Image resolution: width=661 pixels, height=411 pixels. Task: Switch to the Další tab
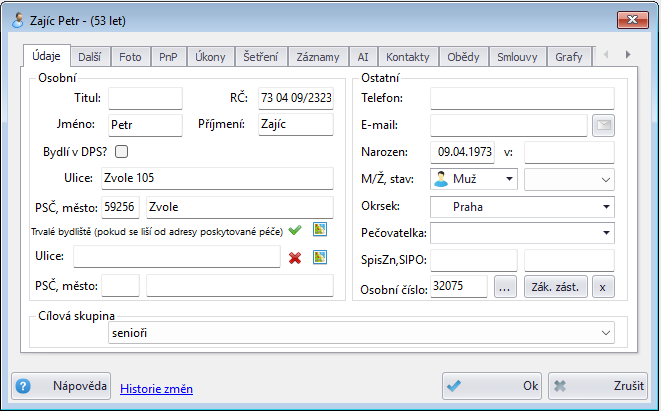(90, 57)
